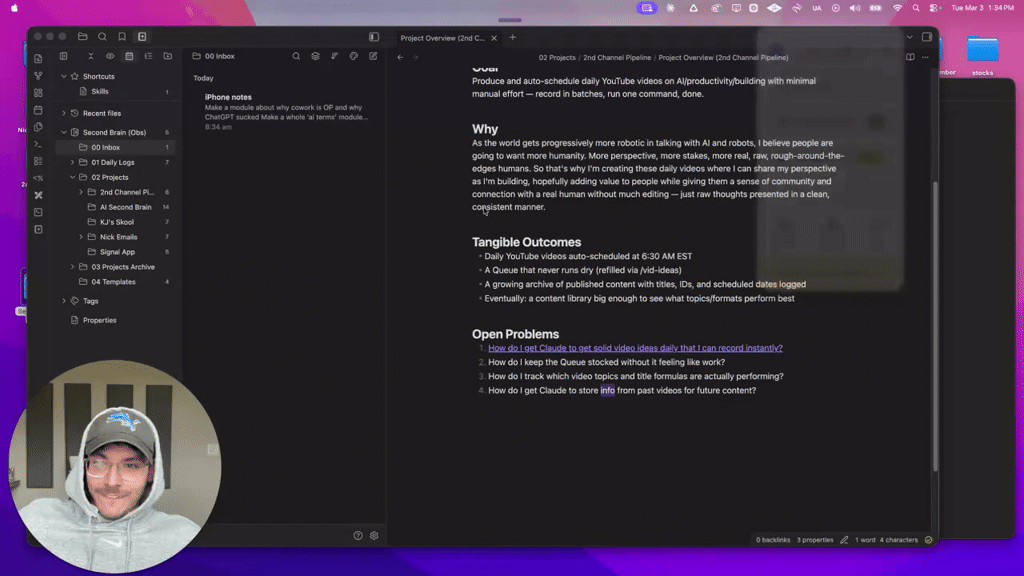1024x576 pixels.
Task: Click the sort order icon in the Inbox header
Action: pyautogui.click(x=334, y=56)
